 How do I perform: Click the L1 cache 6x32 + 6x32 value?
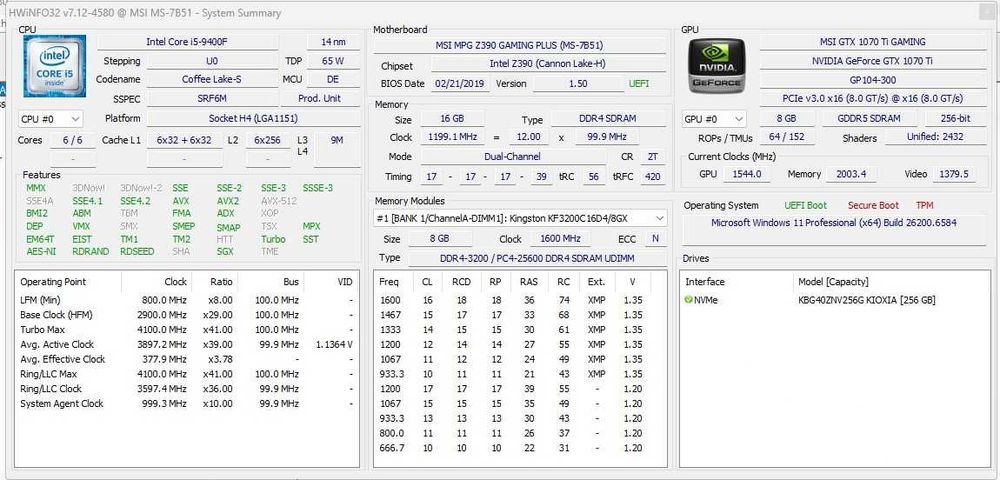coord(184,140)
